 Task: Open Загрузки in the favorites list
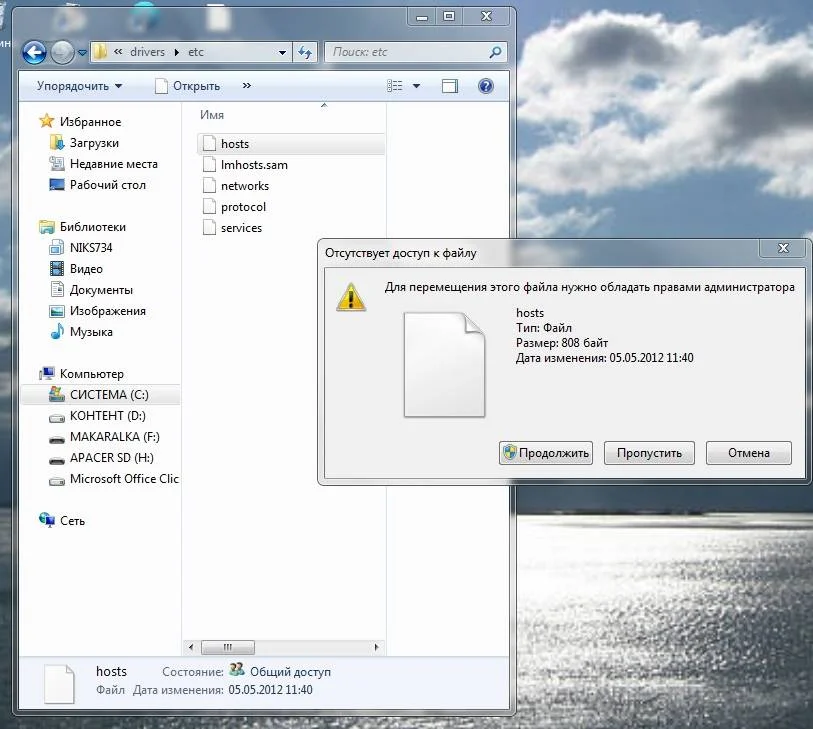pos(94,143)
